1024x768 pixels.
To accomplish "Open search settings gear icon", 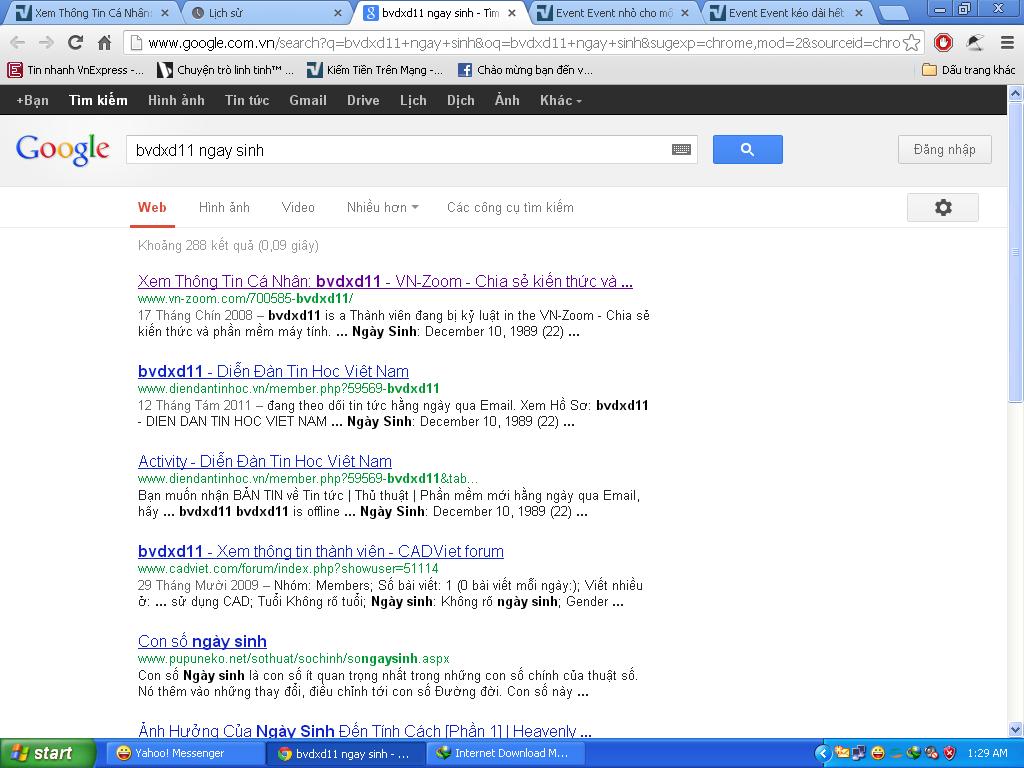I will point(942,208).
